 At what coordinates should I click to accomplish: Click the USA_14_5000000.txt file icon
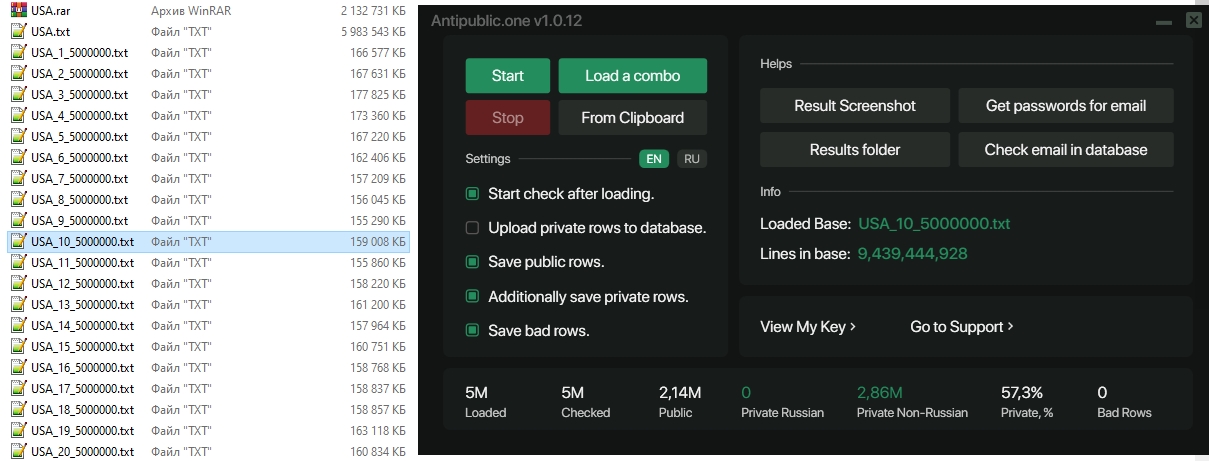pos(18,325)
